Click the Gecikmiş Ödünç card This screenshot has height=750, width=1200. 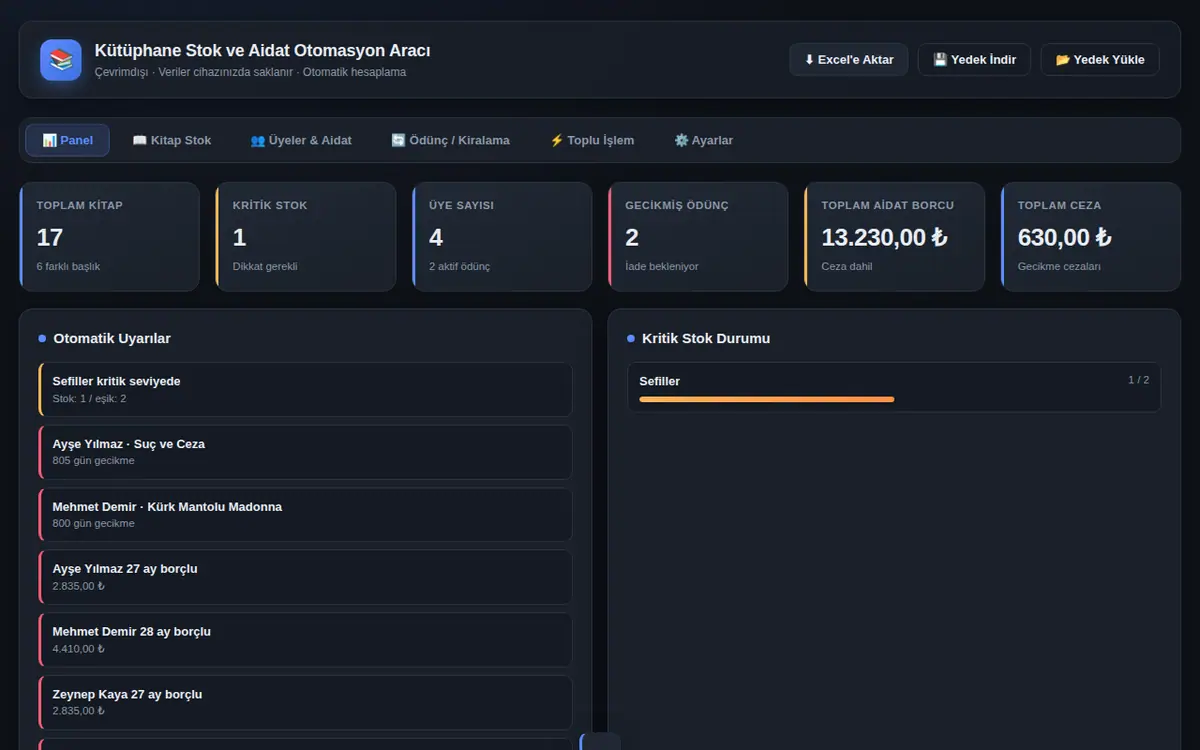click(x=698, y=237)
